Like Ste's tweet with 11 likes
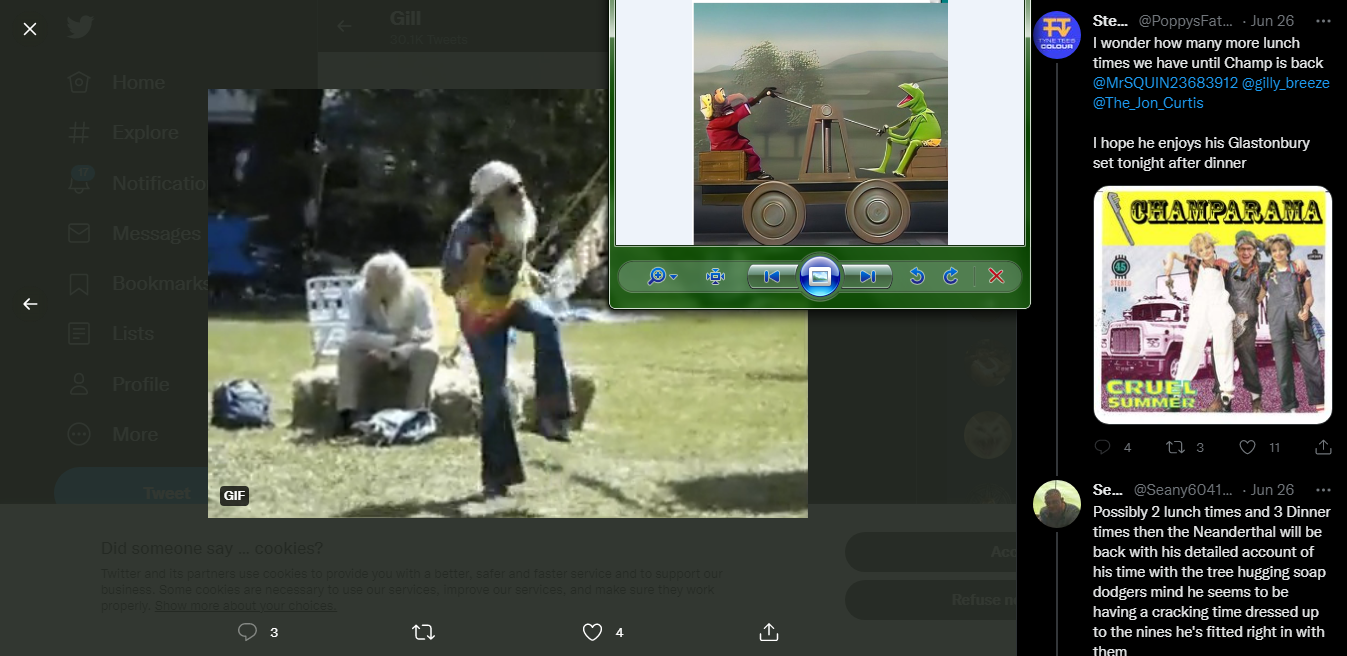1347x656 pixels. pos(1248,447)
